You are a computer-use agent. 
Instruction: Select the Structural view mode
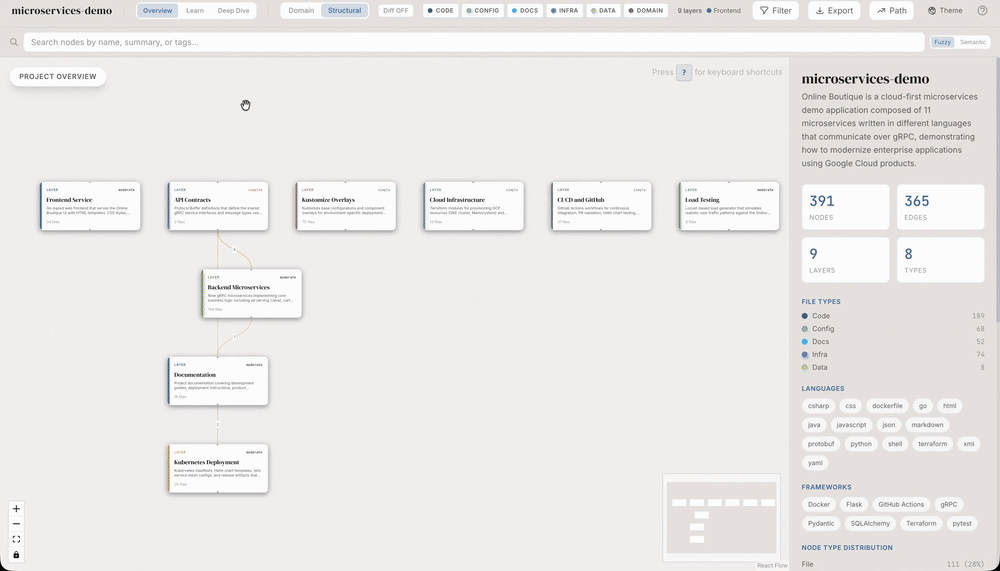tap(344, 10)
